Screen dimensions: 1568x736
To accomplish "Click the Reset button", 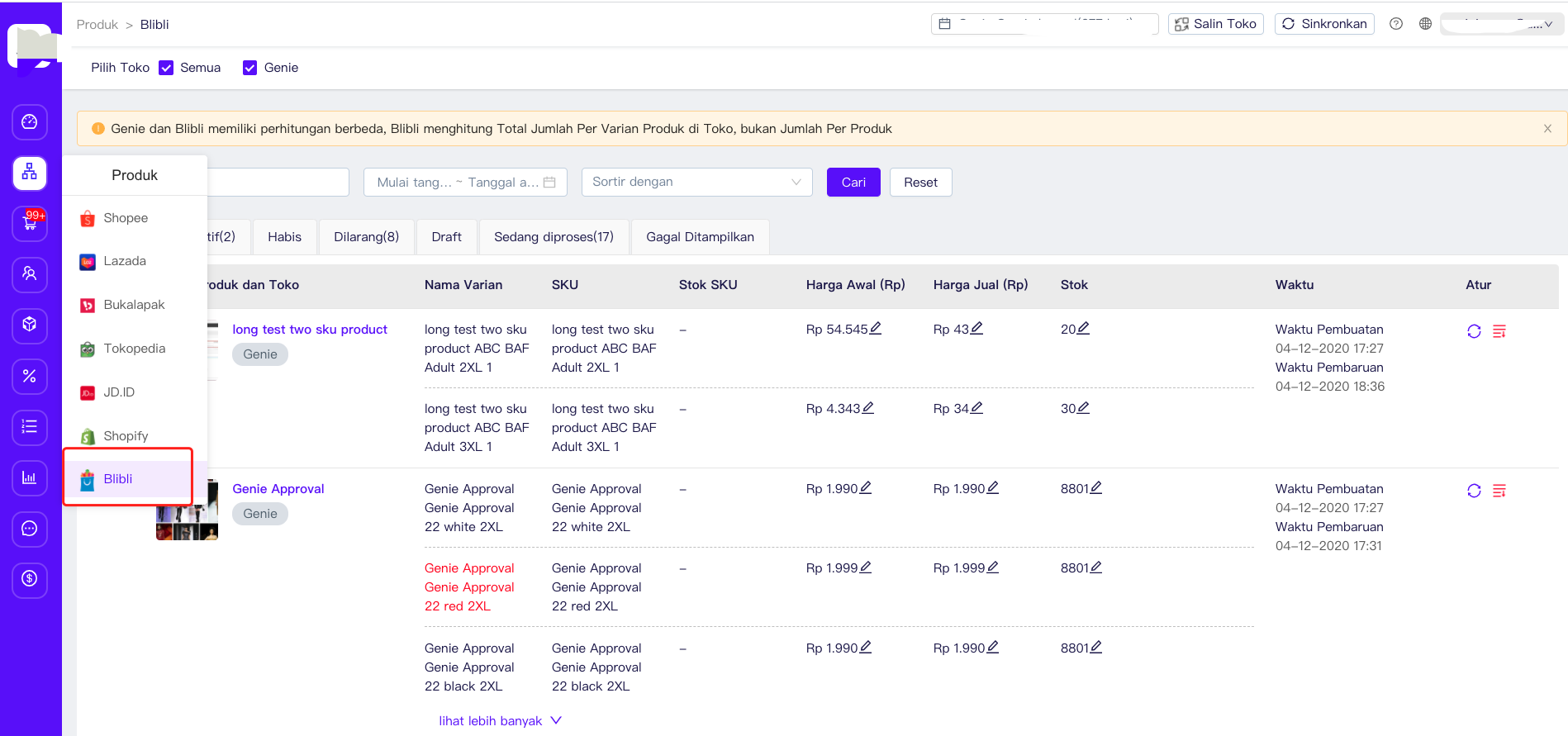I will coord(920,182).
